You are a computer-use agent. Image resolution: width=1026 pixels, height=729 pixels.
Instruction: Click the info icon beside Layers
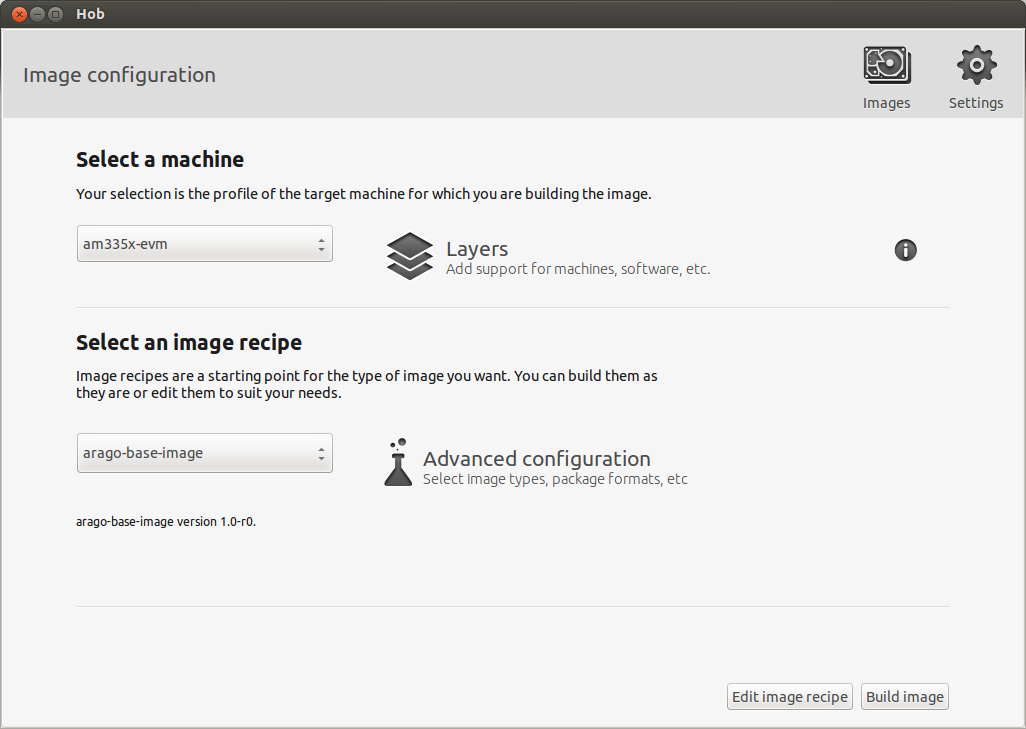(x=905, y=250)
